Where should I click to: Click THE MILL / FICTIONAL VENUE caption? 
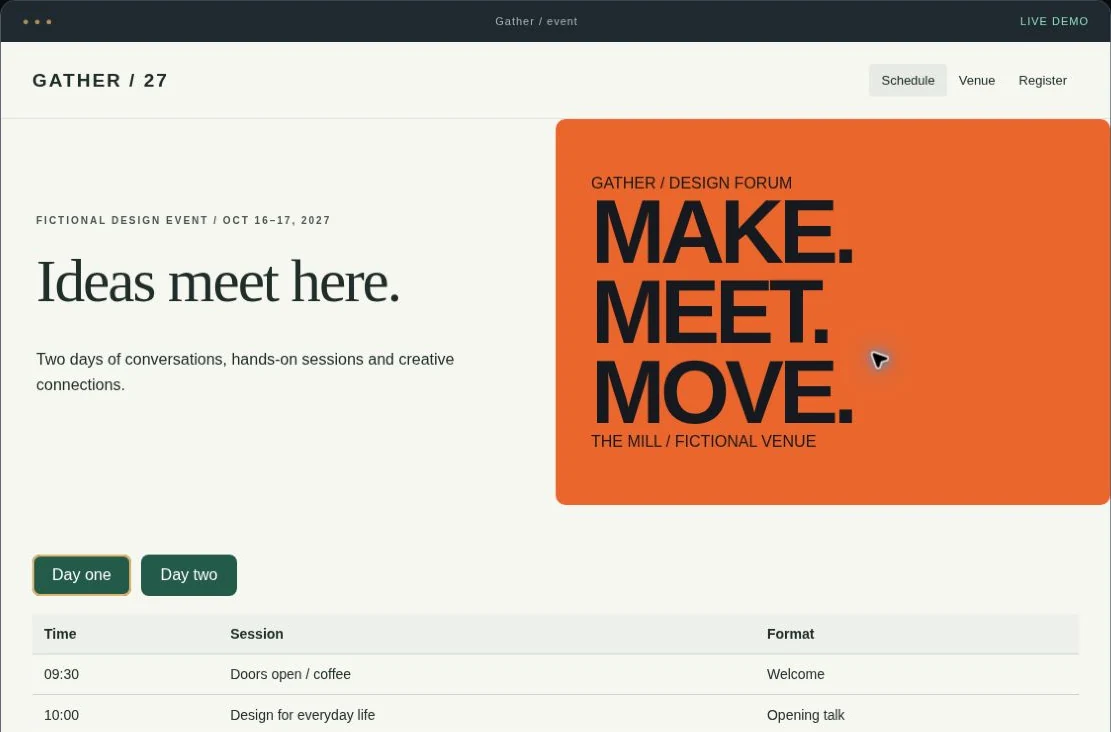pyautogui.click(x=704, y=441)
